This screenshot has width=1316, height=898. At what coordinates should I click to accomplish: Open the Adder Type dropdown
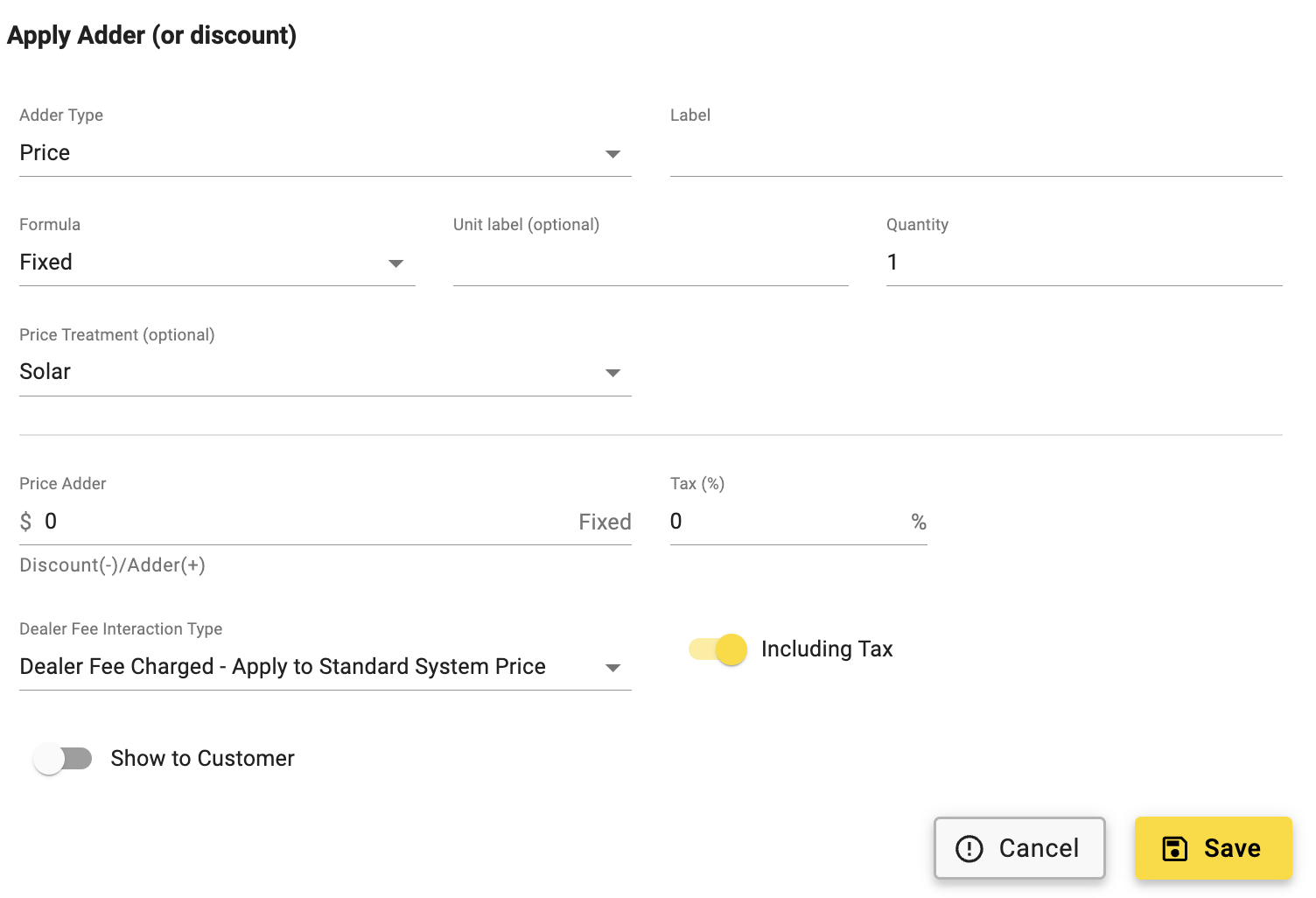[x=325, y=153]
